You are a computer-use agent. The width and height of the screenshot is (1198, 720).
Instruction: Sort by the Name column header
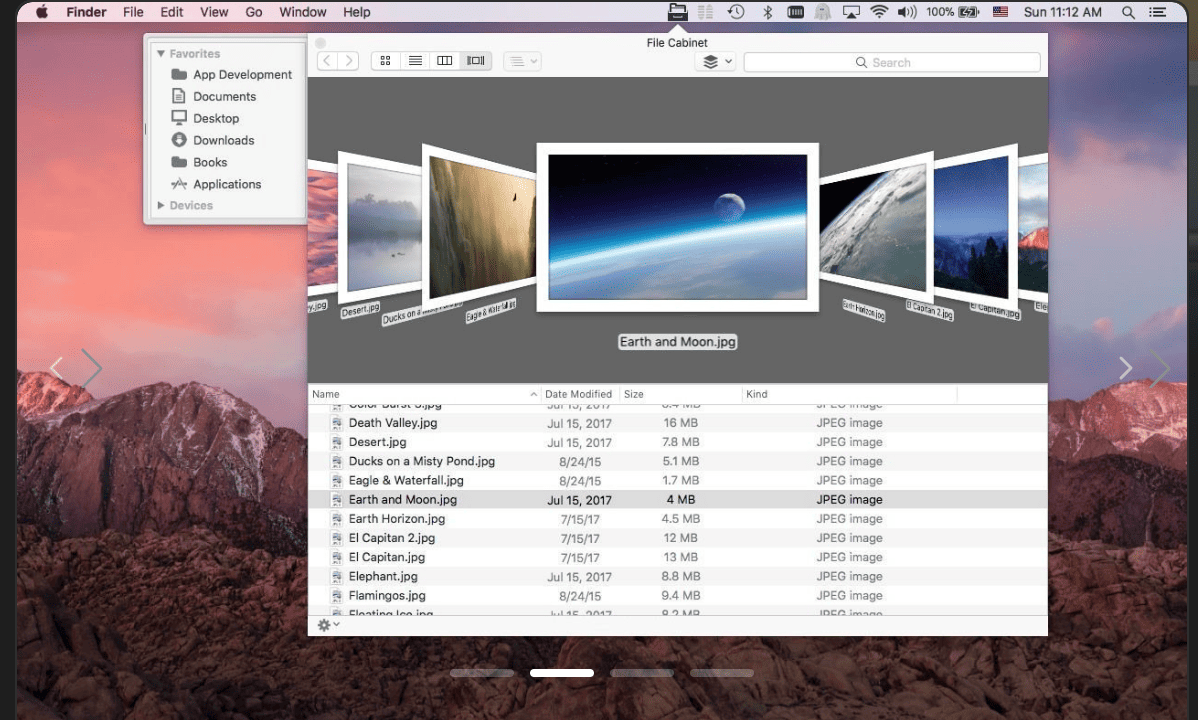point(424,394)
